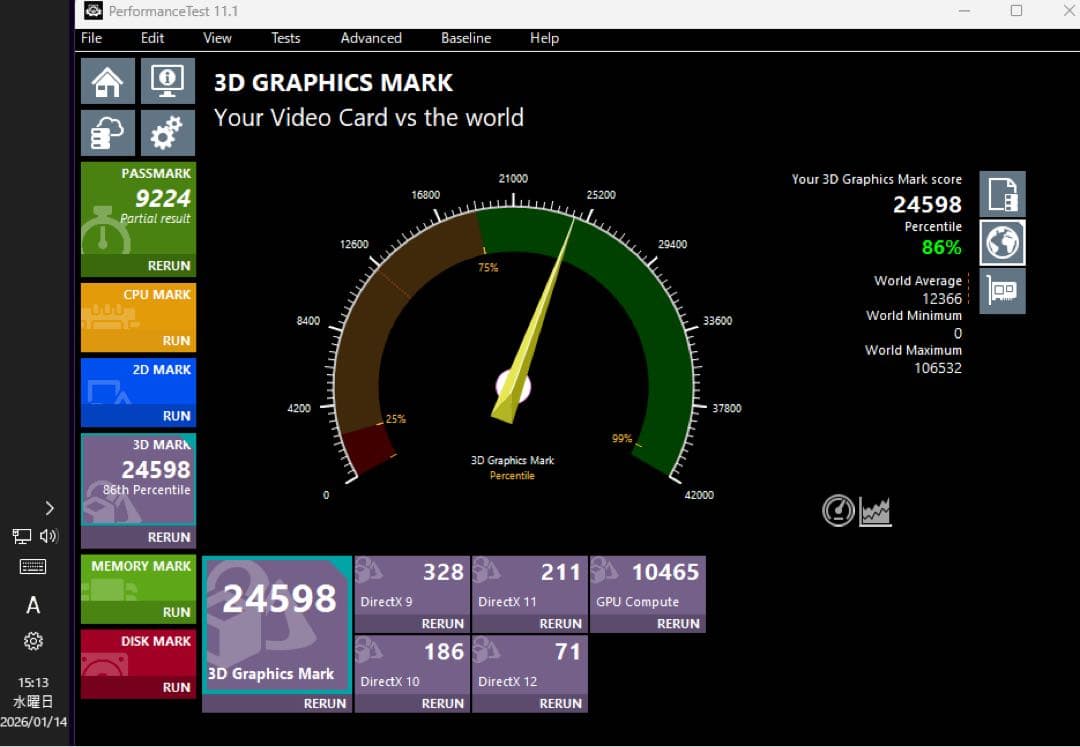Open Preferences using the gears icon
The width and height of the screenshot is (1080, 747).
[x=167, y=132]
